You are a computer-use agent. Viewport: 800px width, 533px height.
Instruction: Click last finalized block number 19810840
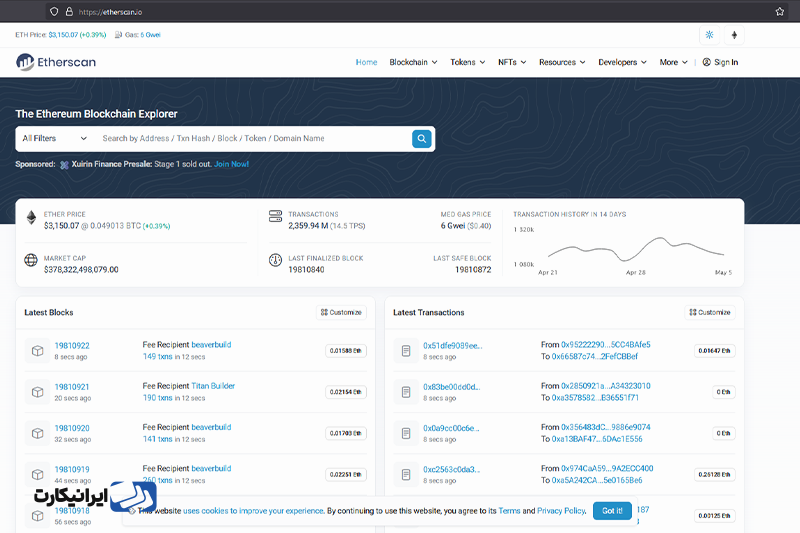pos(306,270)
